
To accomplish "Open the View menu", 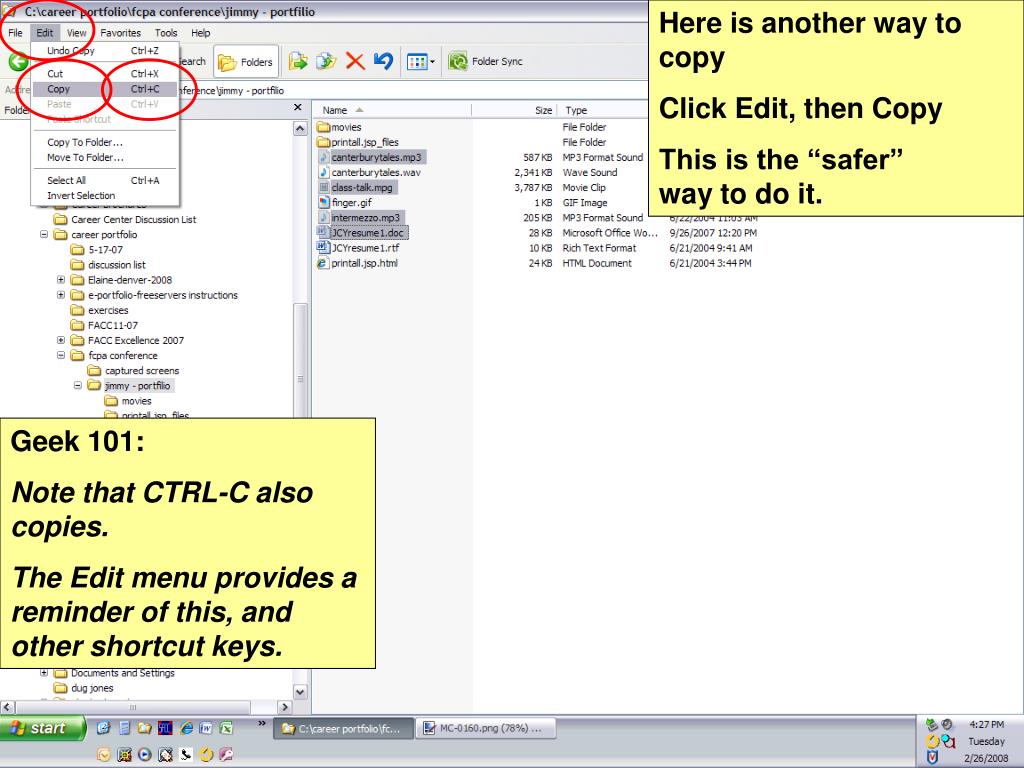I will pyautogui.click(x=76, y=33).
